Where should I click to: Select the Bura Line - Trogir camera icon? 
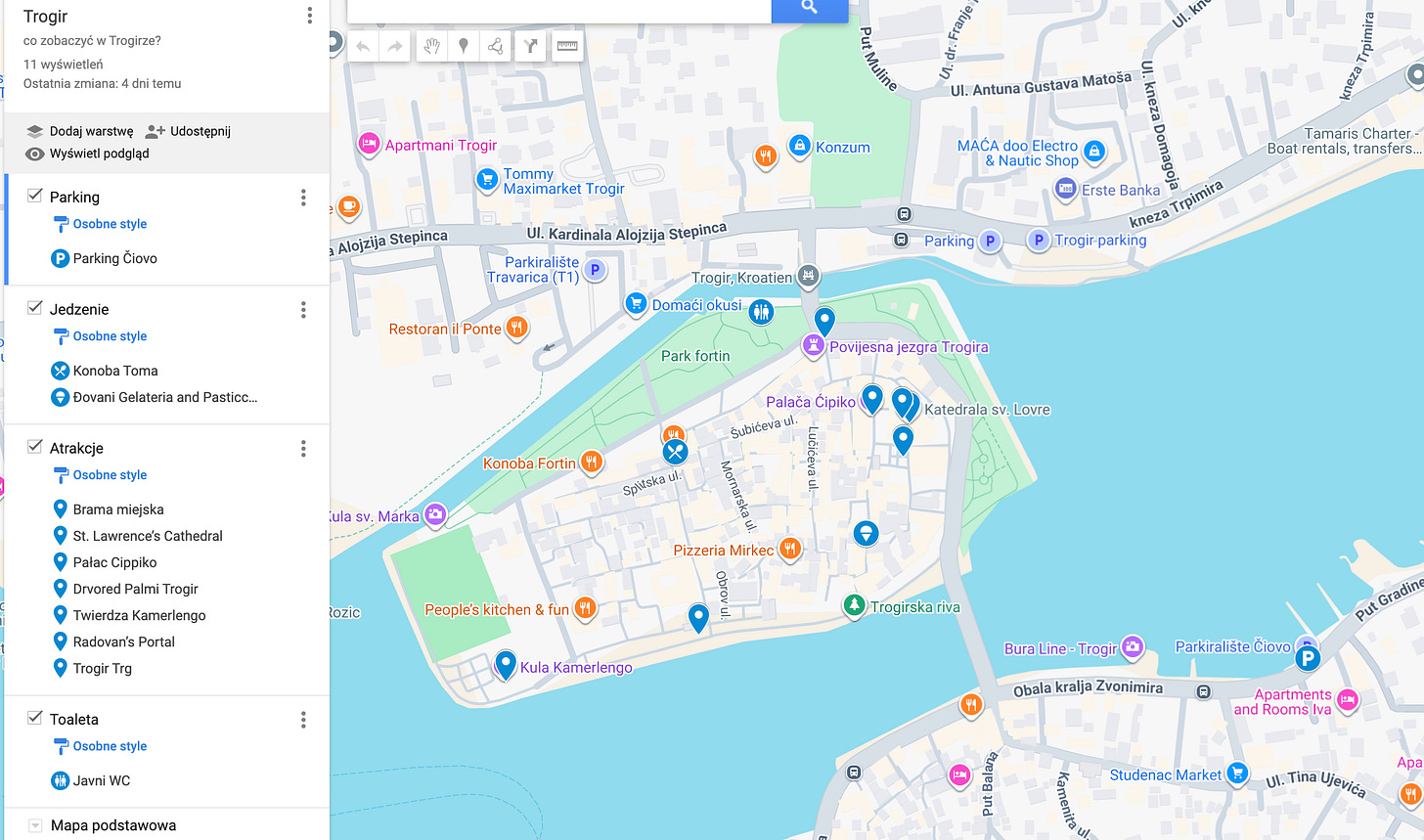point(1133,646)
